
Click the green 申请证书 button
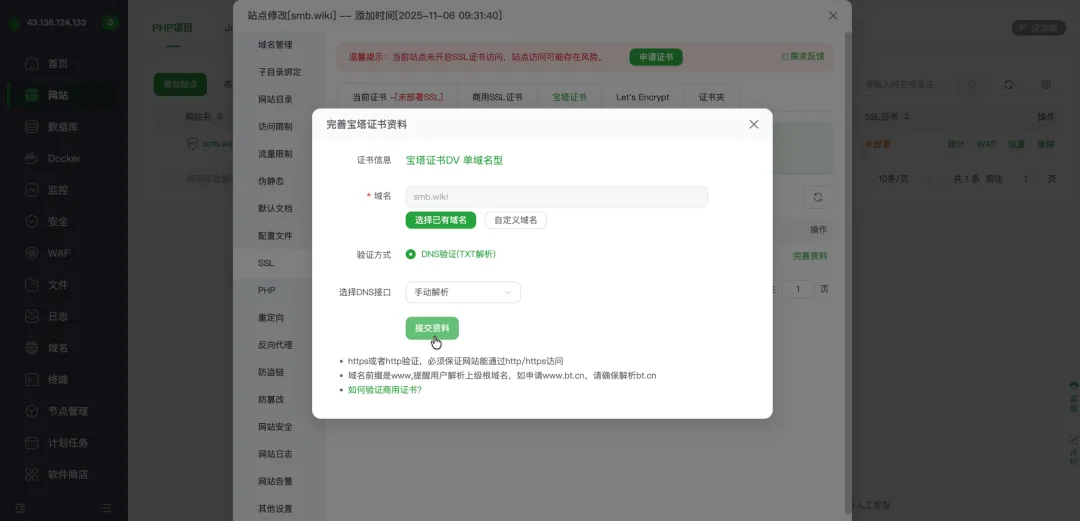pos(656,57)
